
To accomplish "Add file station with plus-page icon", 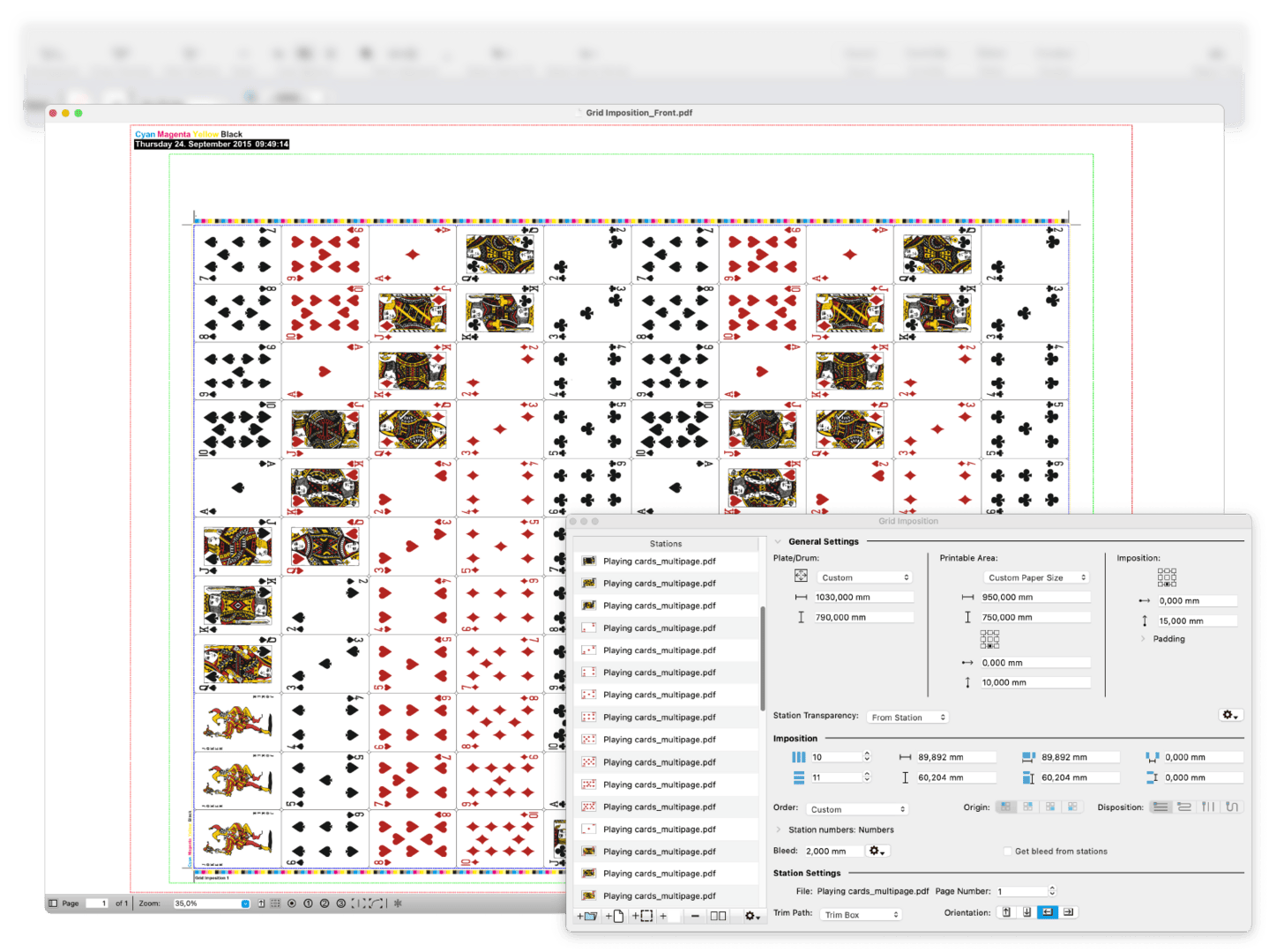I will tap(615, 916).
